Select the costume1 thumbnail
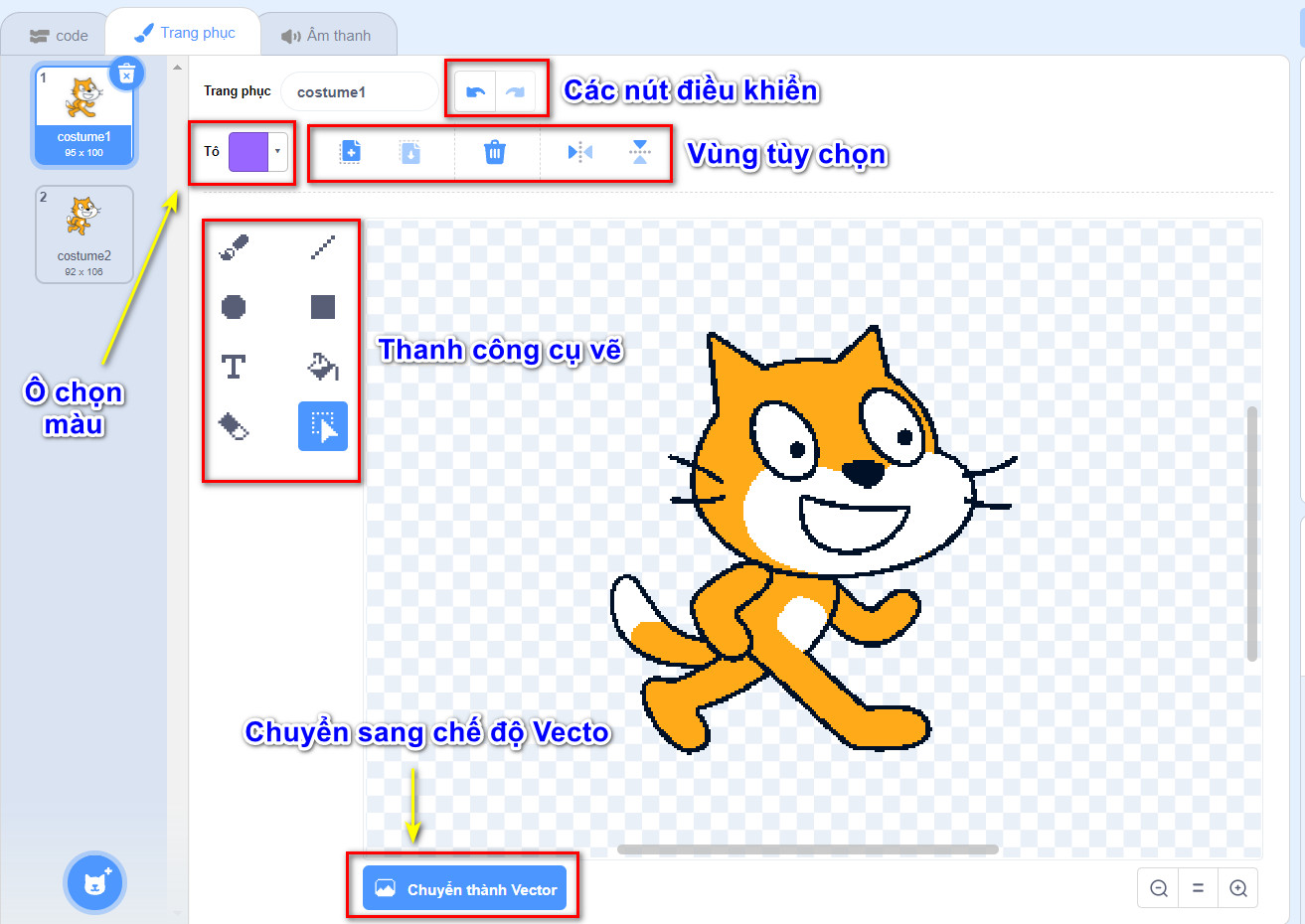The image size is (1305, 924). pyautogui.click(x=84, y=115)
